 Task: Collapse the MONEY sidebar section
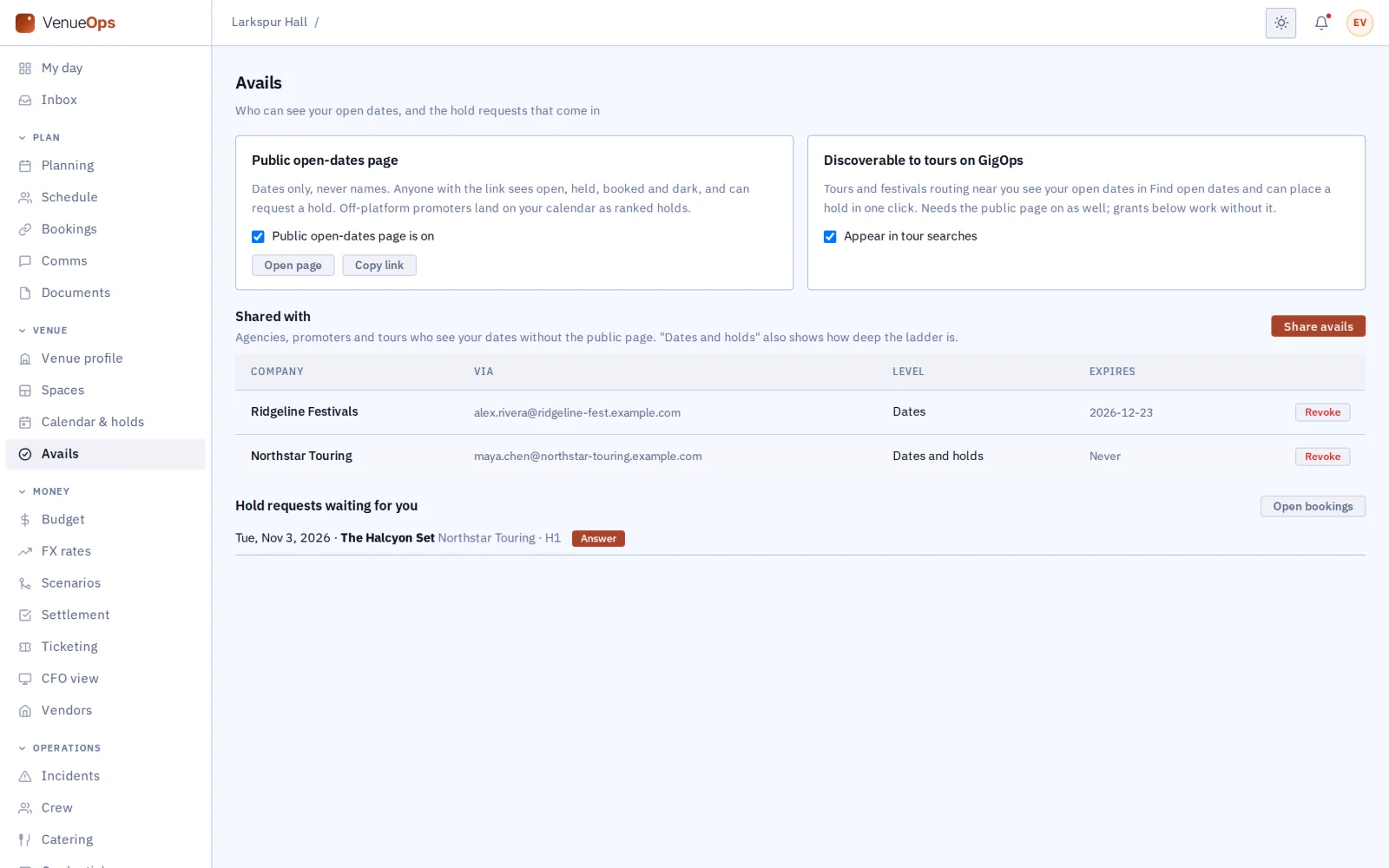click(x=43, y=491)
